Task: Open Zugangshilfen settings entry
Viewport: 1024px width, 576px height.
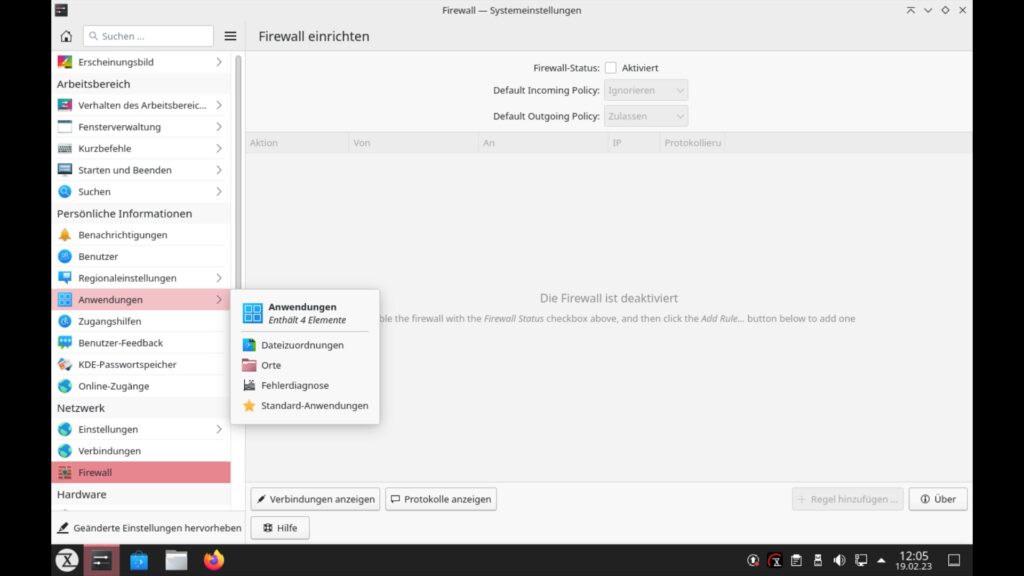Action: tap(141, 321)
